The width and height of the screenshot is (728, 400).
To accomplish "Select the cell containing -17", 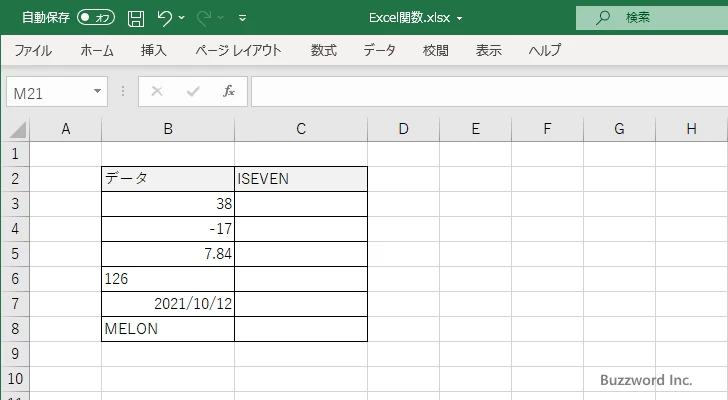I will (x=168, y=229).
